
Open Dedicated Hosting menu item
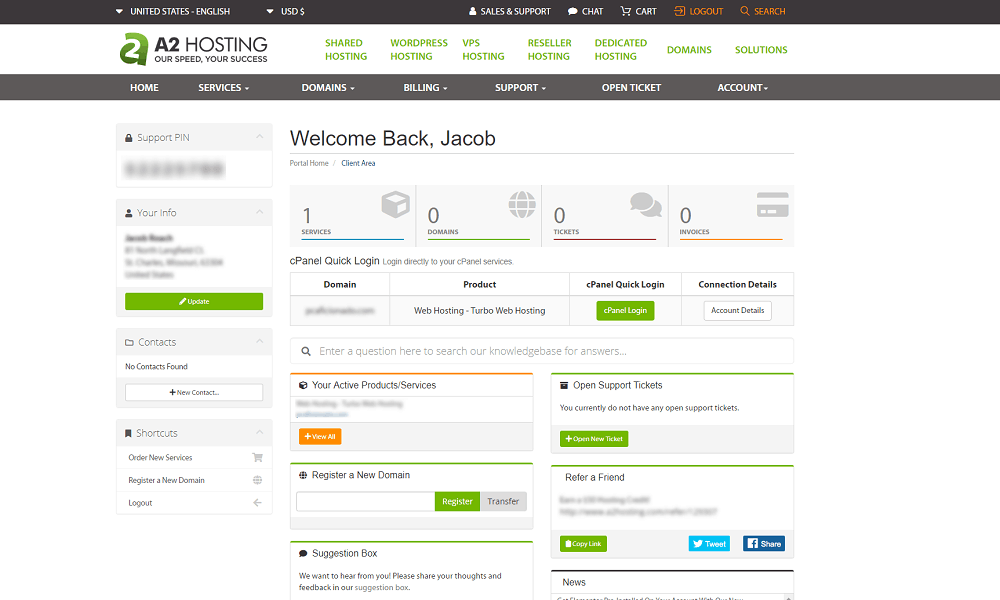(x=621, y=50)
